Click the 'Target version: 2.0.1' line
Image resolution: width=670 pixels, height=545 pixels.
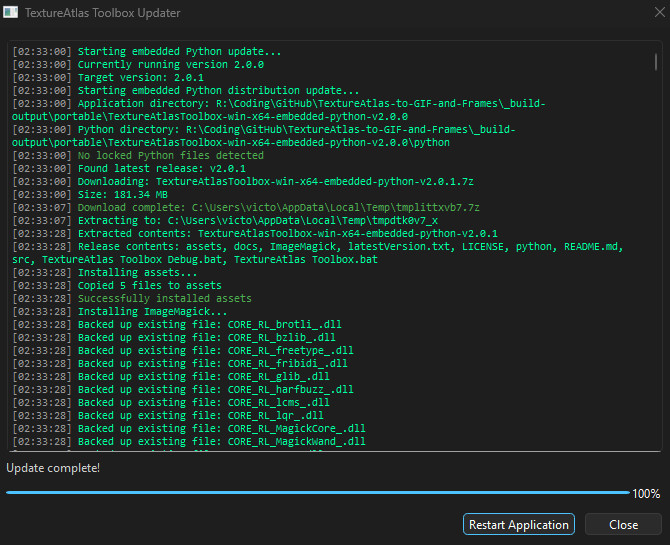(x=108, y=77)
